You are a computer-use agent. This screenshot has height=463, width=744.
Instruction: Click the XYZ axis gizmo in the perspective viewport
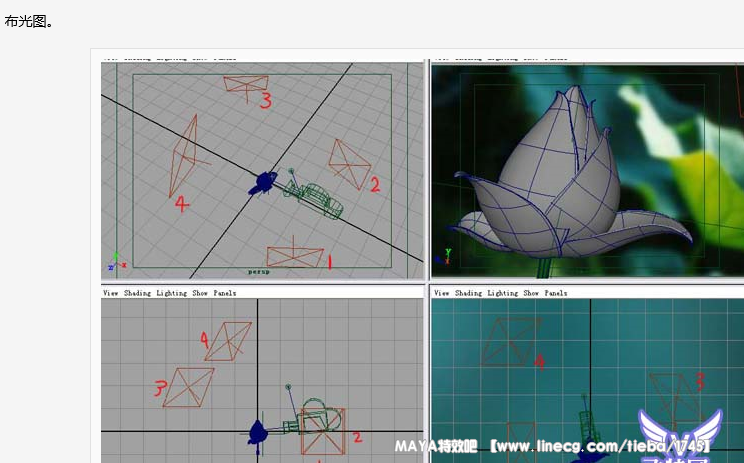(116, 261)
